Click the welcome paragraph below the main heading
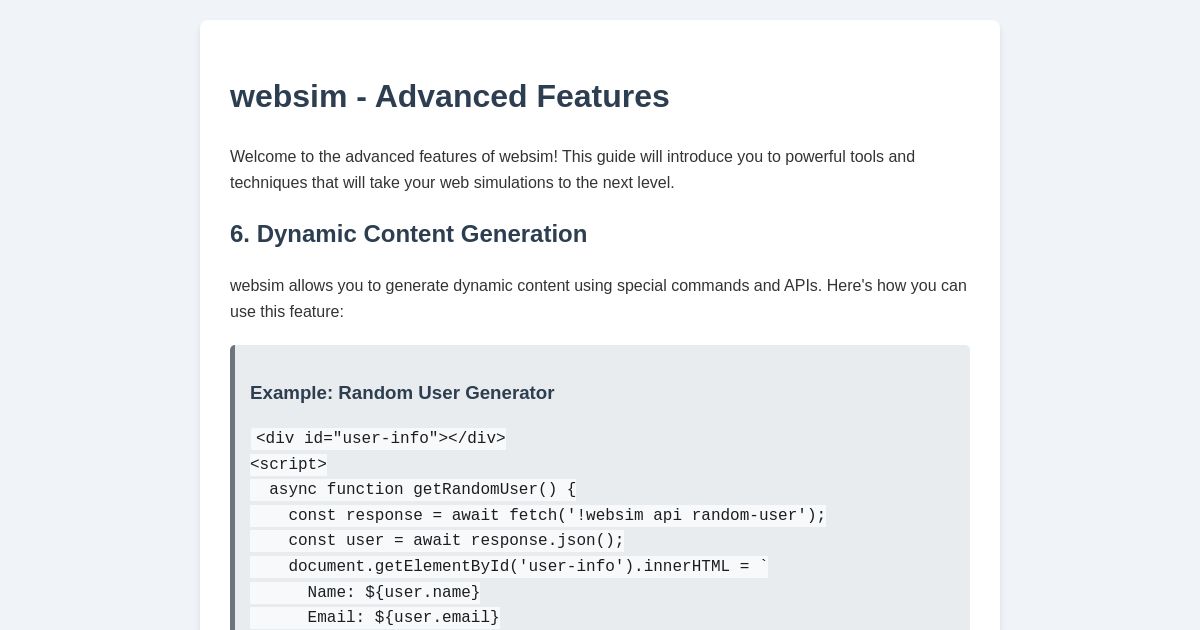Viewport: 1200px width, 630px height. point(572,170)
